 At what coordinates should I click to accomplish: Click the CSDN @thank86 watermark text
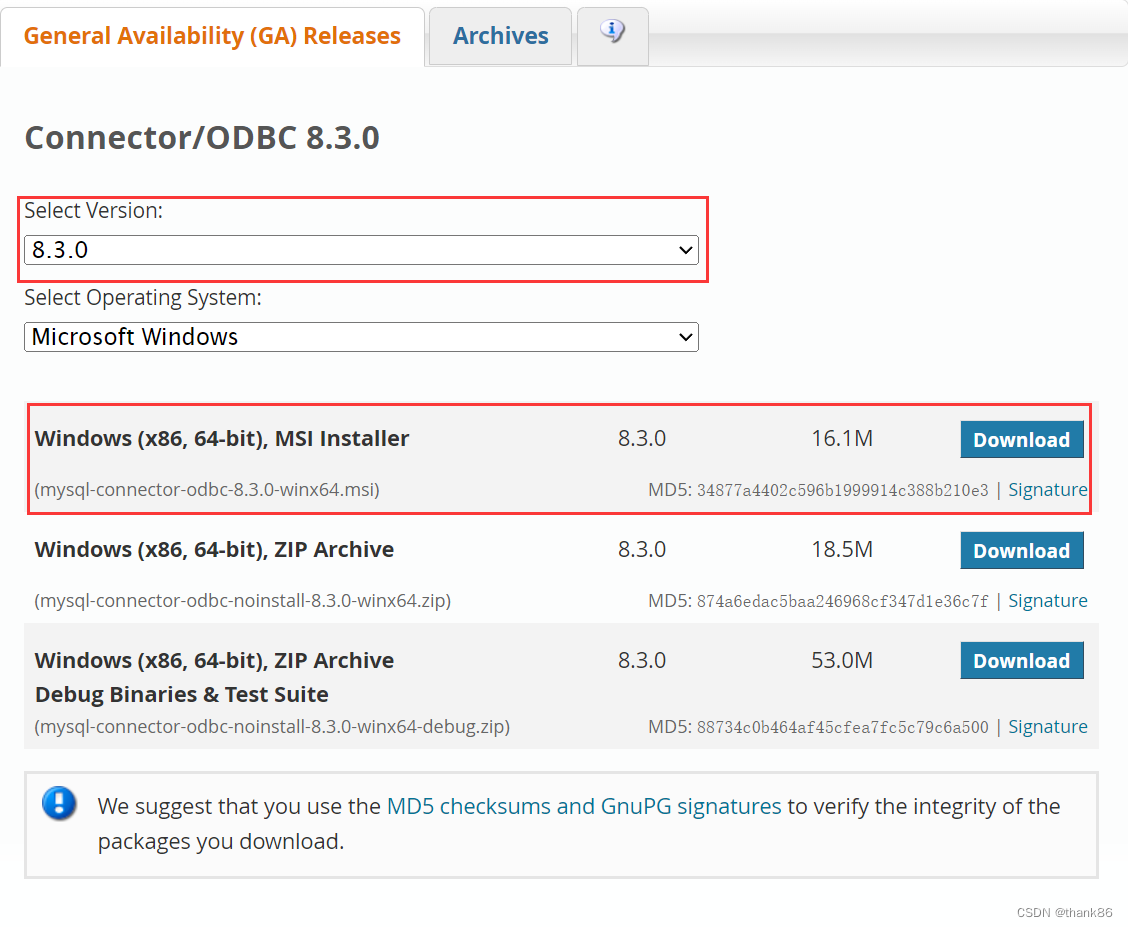(1063, 911)
